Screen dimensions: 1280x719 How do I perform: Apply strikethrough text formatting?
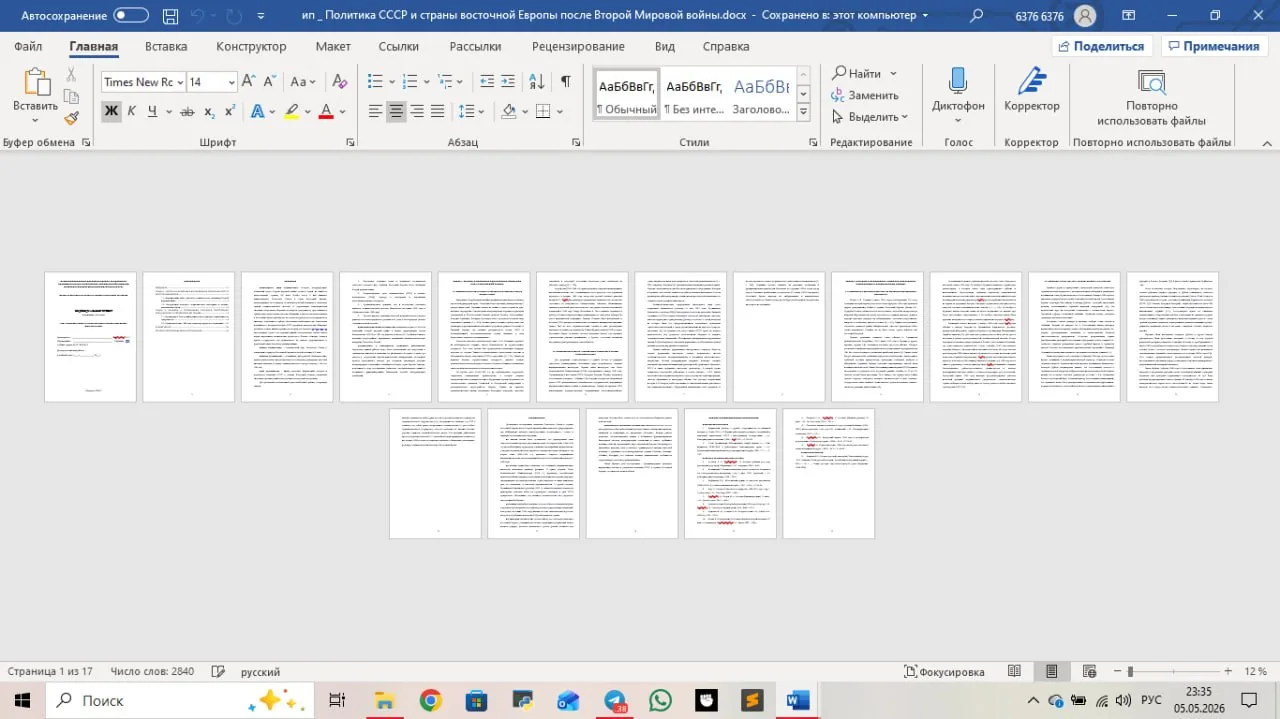[187, 112]
